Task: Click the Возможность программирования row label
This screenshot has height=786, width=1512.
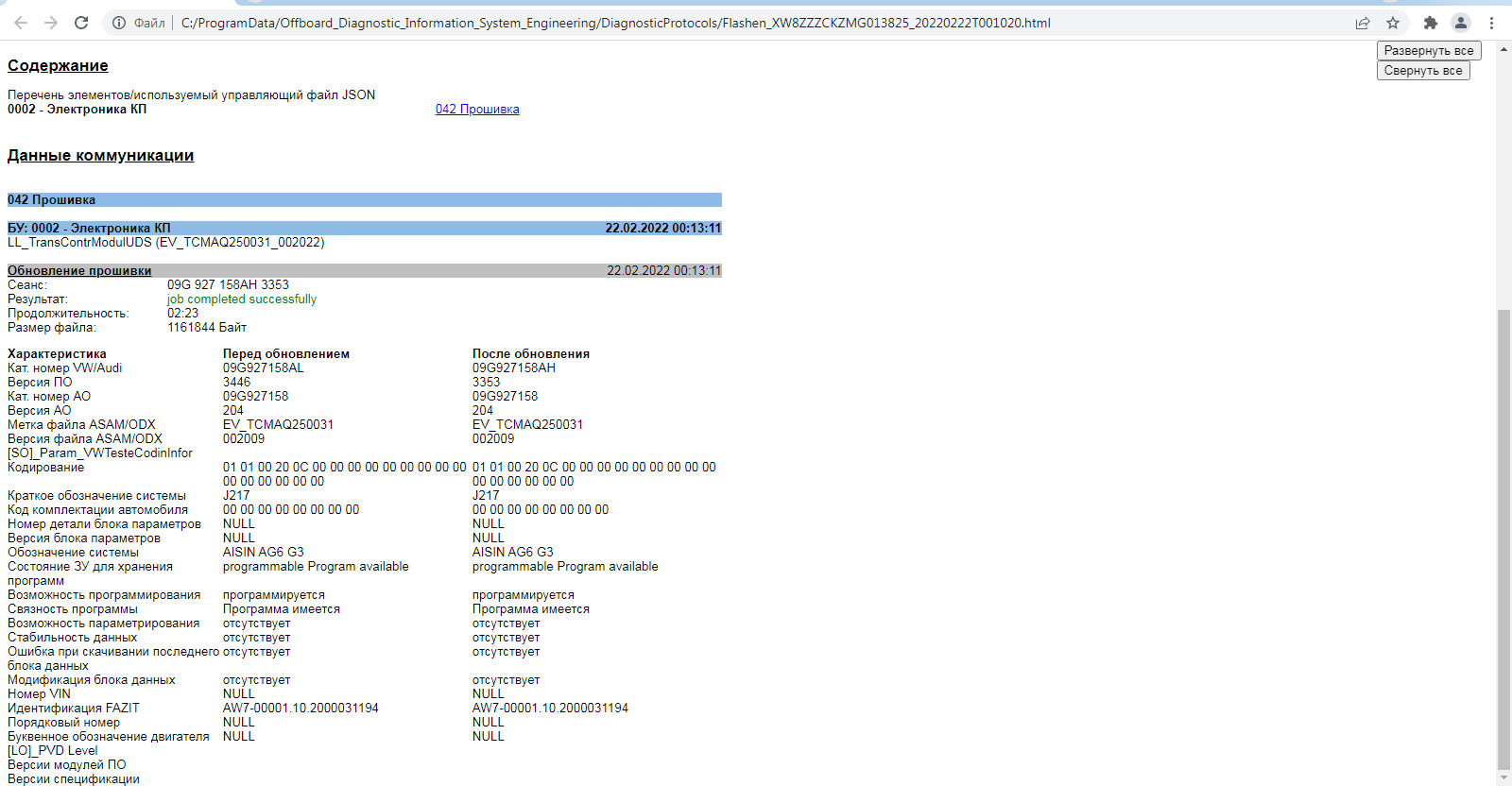Action: 104,594
